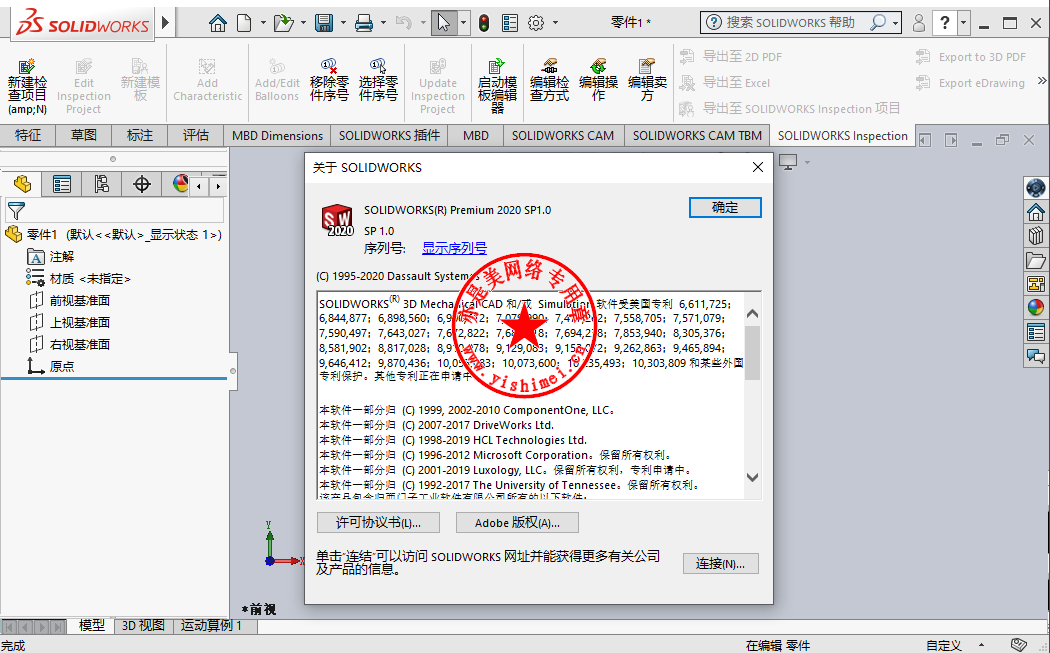Save the part with the Save icon

click(x=324, y=23)
